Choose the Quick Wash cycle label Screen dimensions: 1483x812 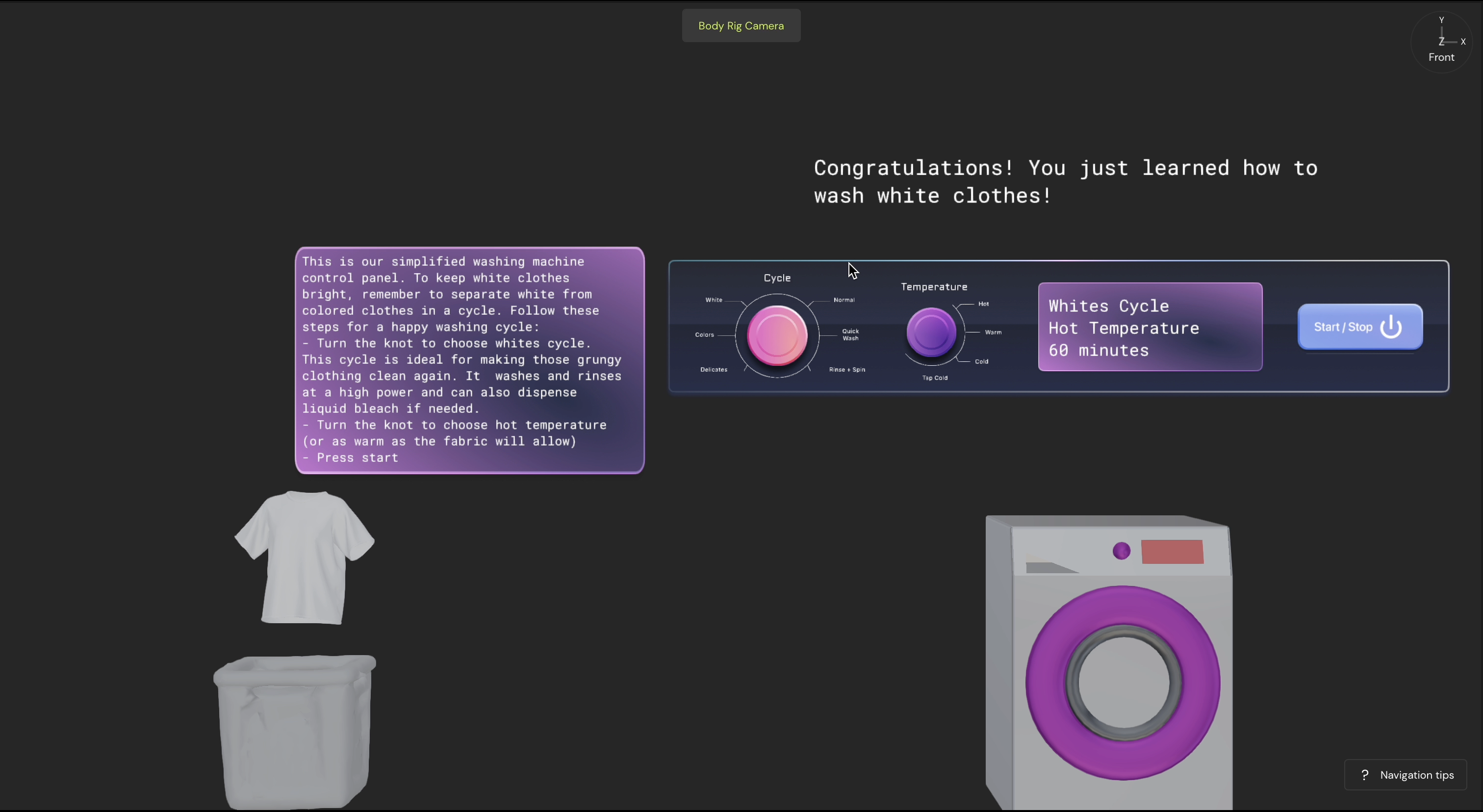point(850,334)
